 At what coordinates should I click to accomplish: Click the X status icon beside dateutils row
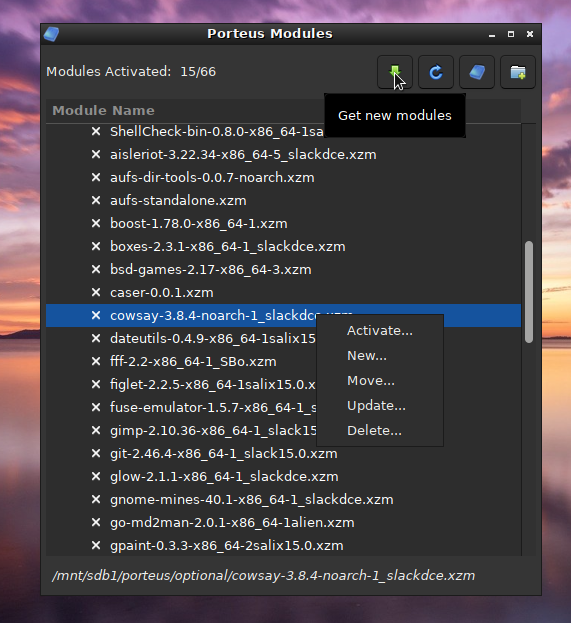click(96, 338)
